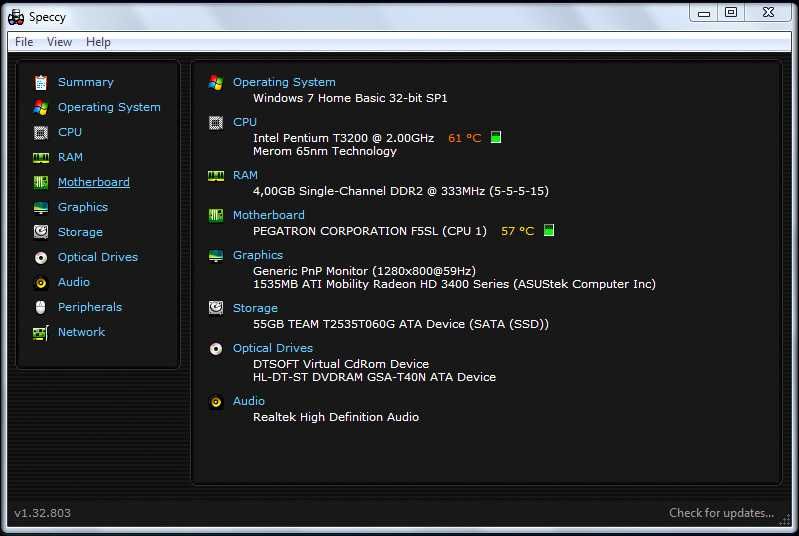Click version number v1.32.803 in status bar
Screen dimensions: 799x536
coord(42,513)
